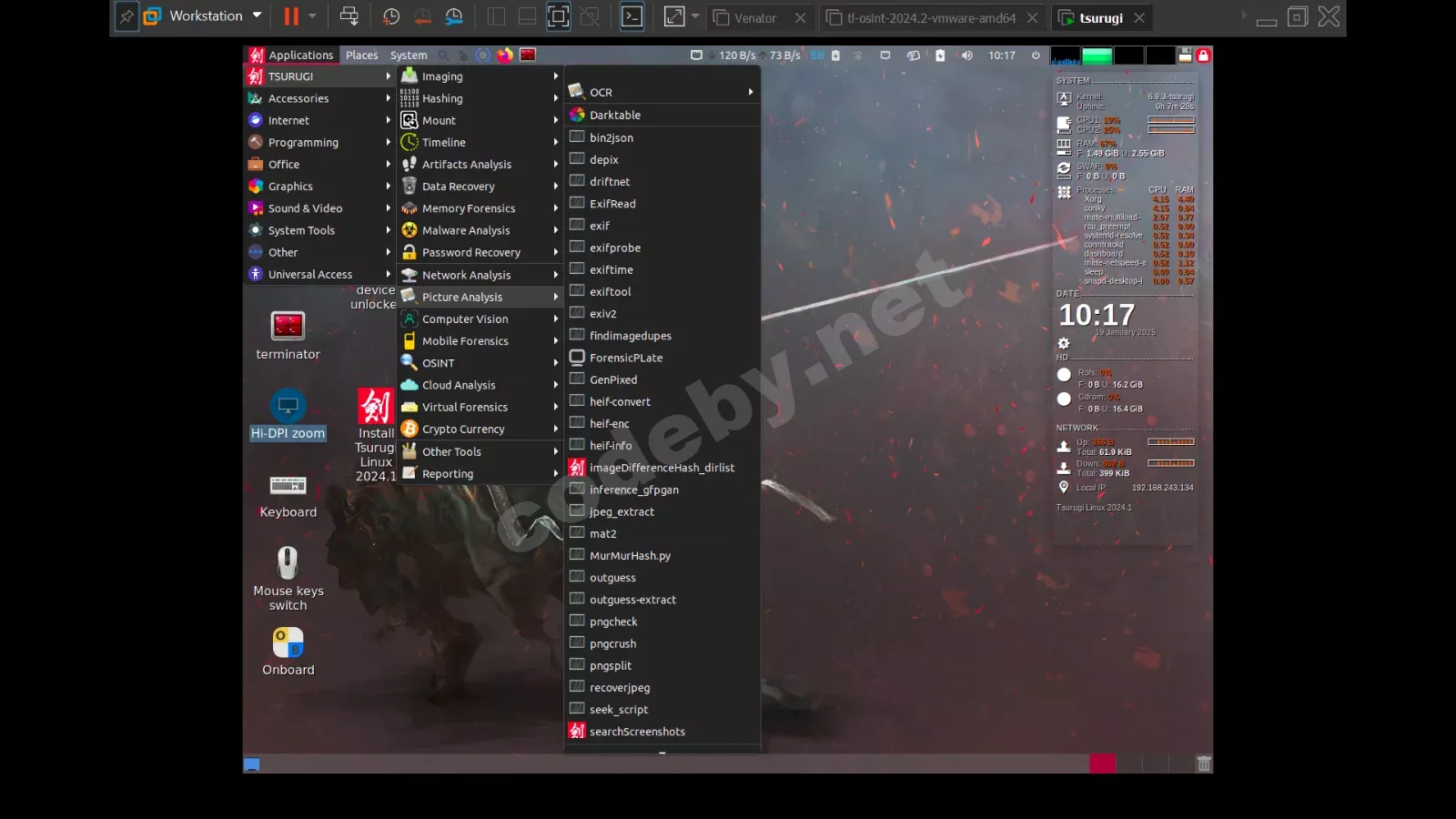Image resolution: width=1456 pixels, height=819 pixels.
Task: Click the volume icon in the panel
Action: click(966, 56)
